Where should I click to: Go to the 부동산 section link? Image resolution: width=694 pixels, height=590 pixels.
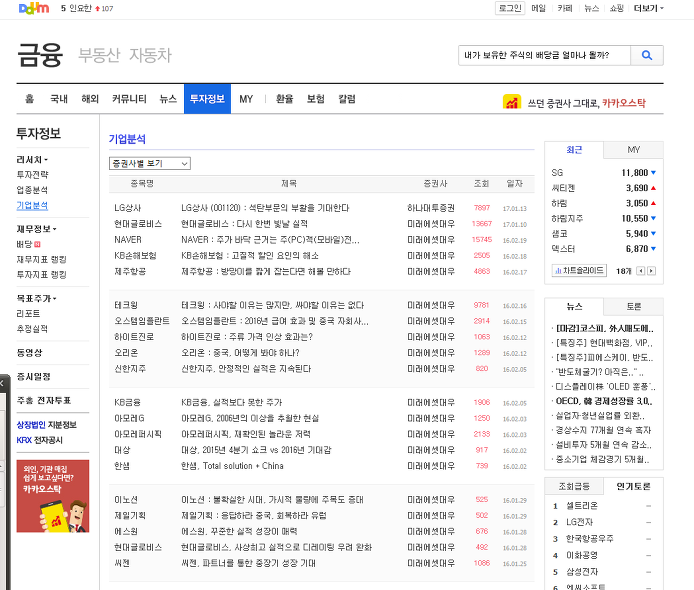coord(100,55)
